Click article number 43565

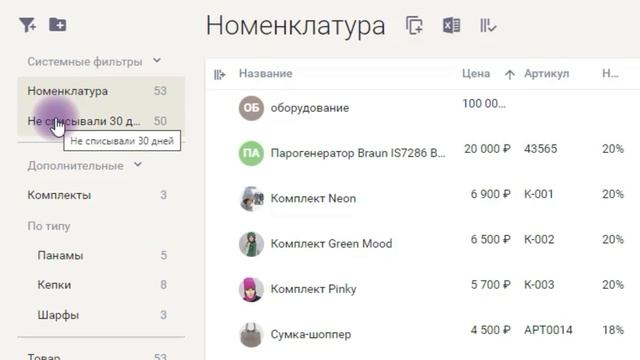[540, 149]
